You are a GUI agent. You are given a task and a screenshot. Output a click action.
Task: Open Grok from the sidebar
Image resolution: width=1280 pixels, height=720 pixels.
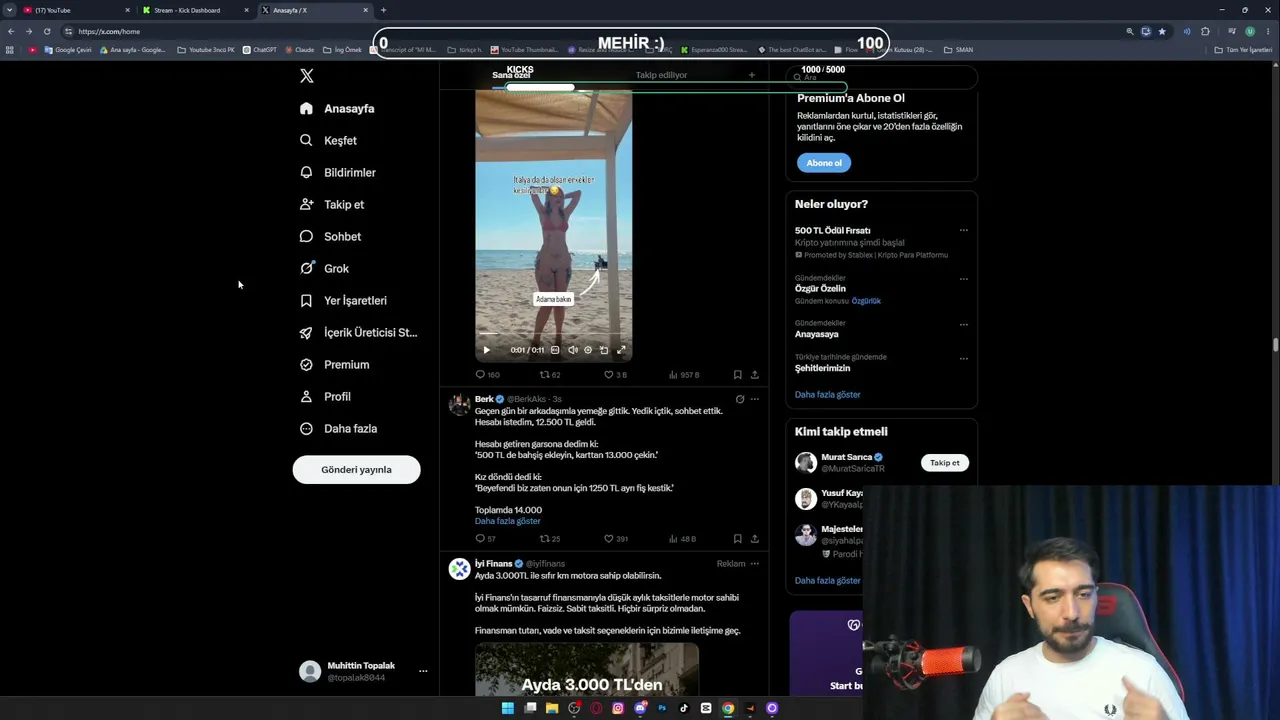coord(325,268)
